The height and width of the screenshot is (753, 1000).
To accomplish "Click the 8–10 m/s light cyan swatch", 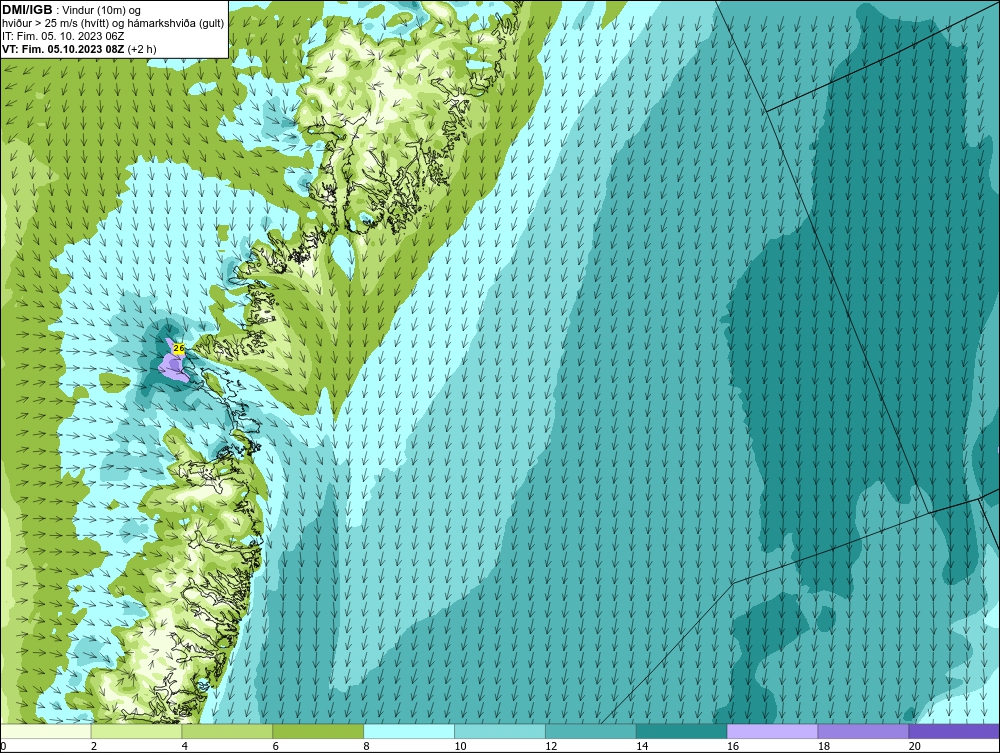I will click(409, 731).
